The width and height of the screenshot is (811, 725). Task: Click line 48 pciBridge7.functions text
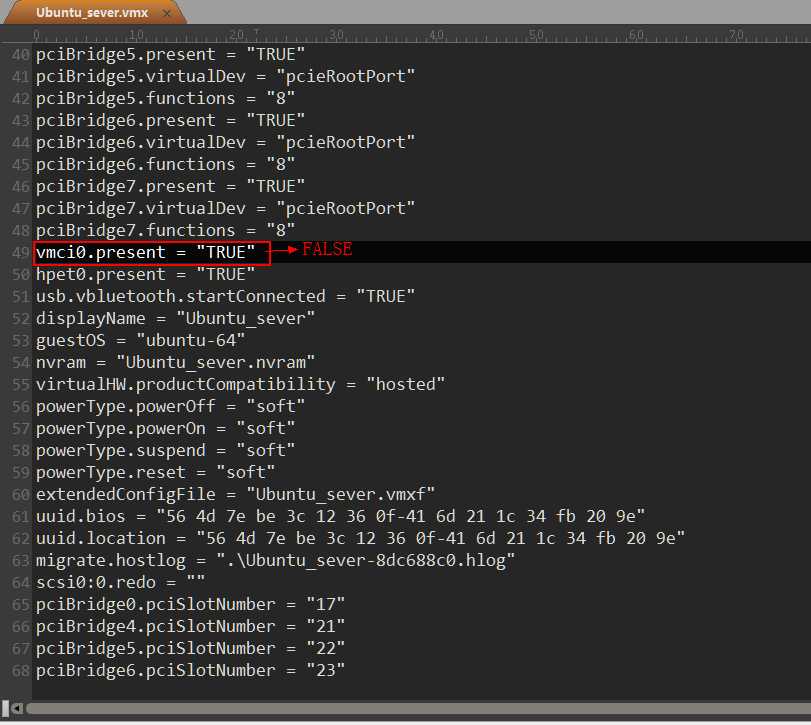pos(165,230)
